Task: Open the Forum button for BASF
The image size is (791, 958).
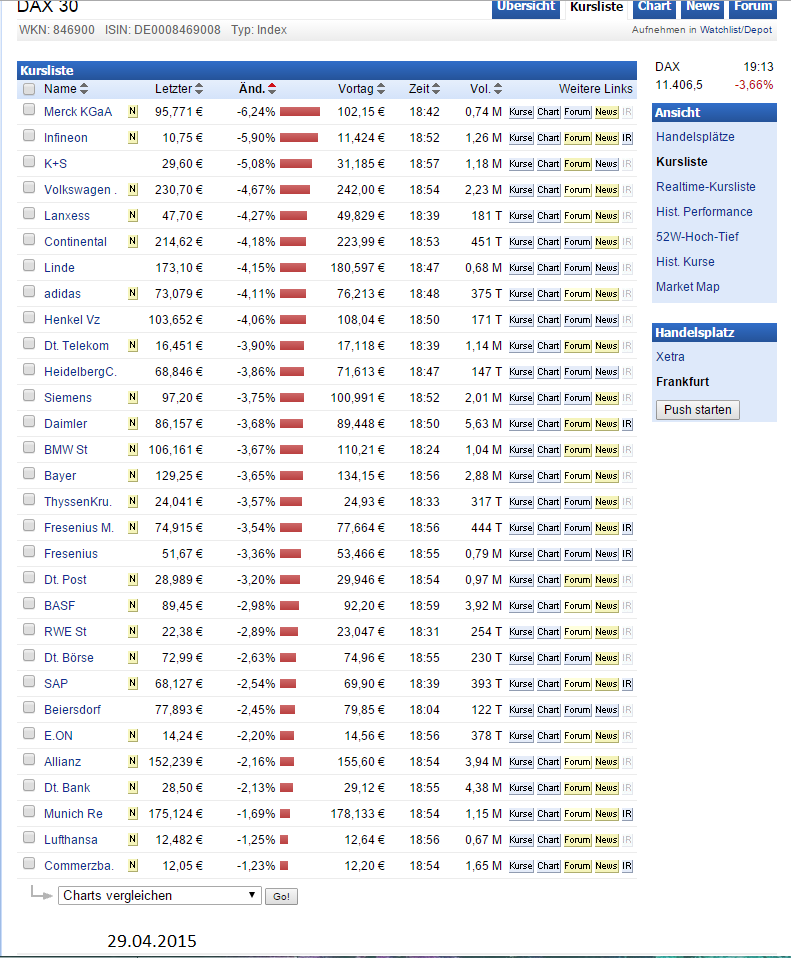Action: 577,606
